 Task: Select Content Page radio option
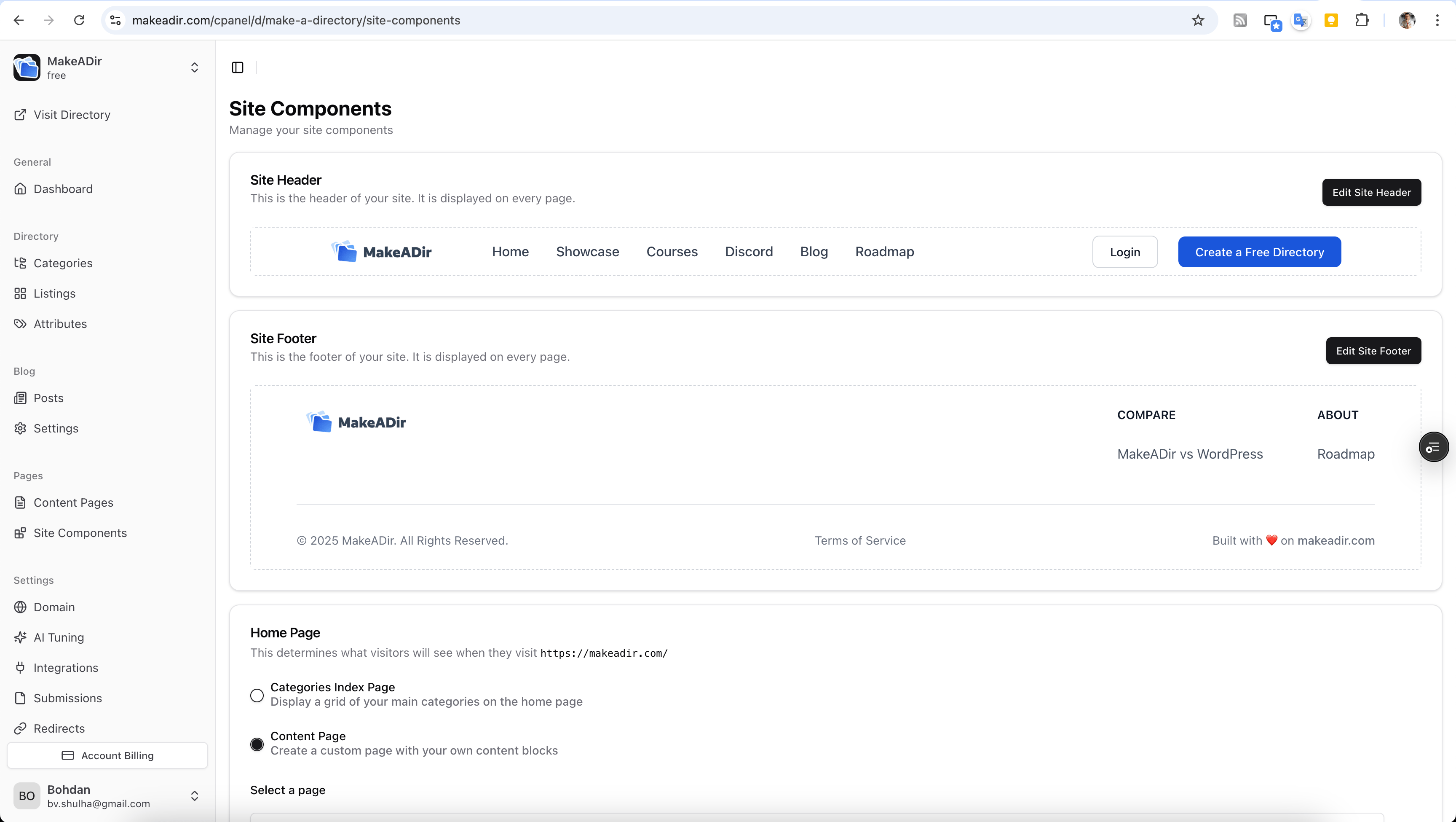pos(257,744)
